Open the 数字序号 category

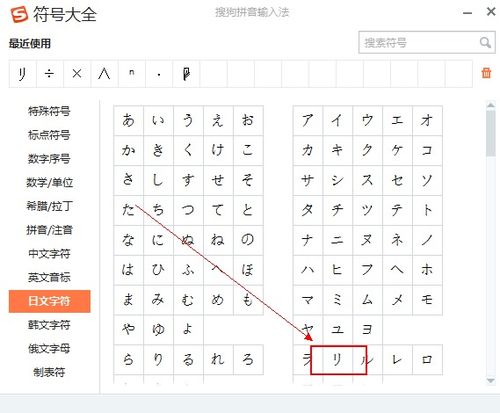(49, 159)
